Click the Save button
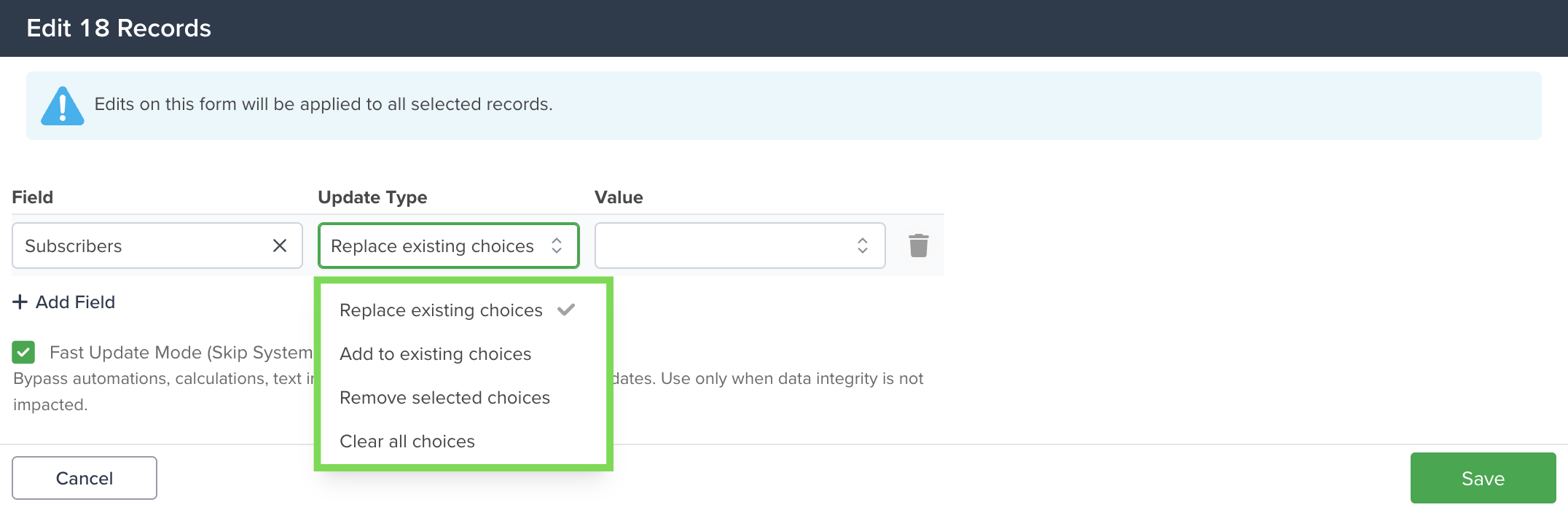 click(x=1483, y=478)
